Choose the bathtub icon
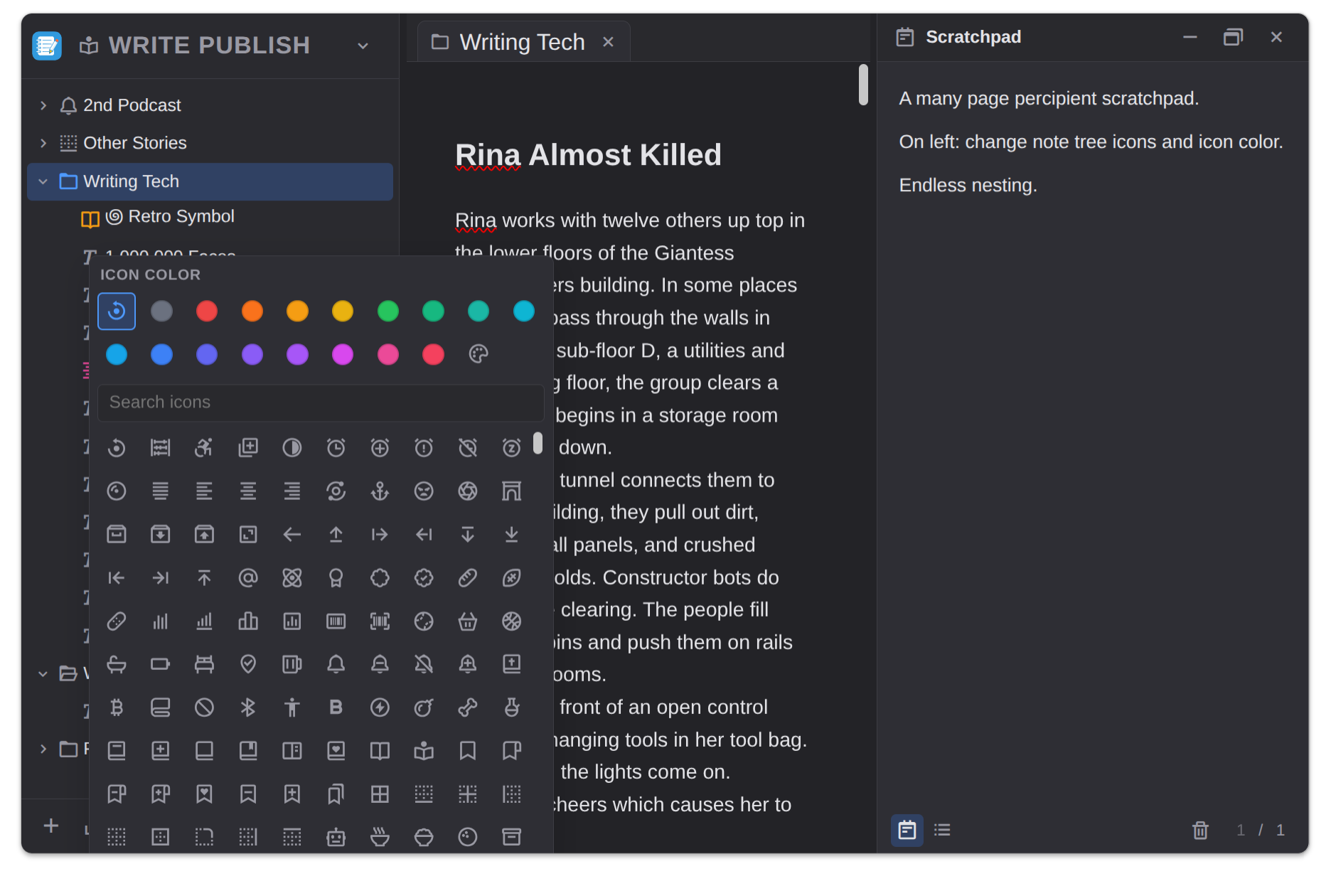The width and height of the screenshot is (1331, 896). pyautogui.click(x=117, y=664)
